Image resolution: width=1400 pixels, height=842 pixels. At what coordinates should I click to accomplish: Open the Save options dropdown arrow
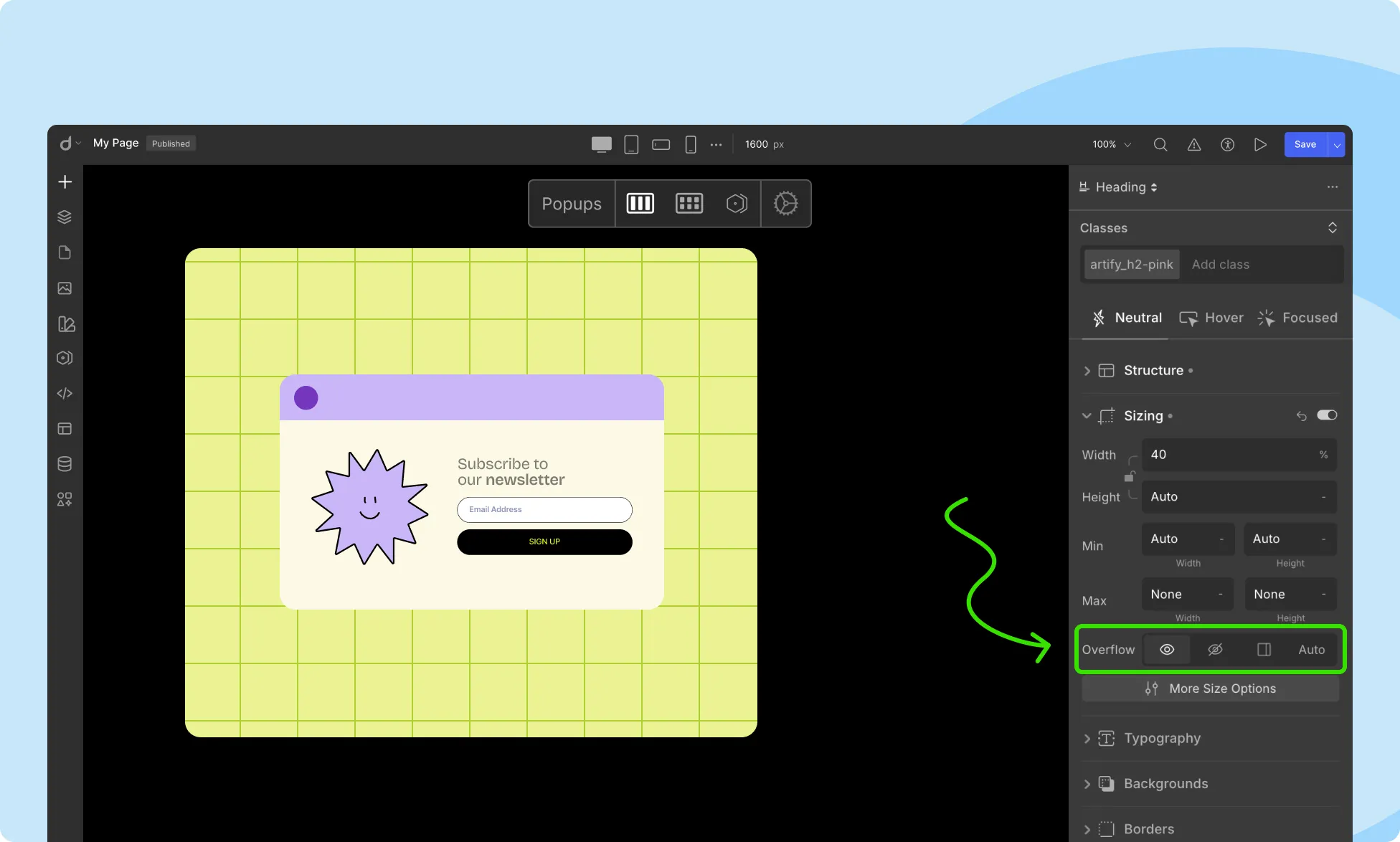(x=1337, y=144)
